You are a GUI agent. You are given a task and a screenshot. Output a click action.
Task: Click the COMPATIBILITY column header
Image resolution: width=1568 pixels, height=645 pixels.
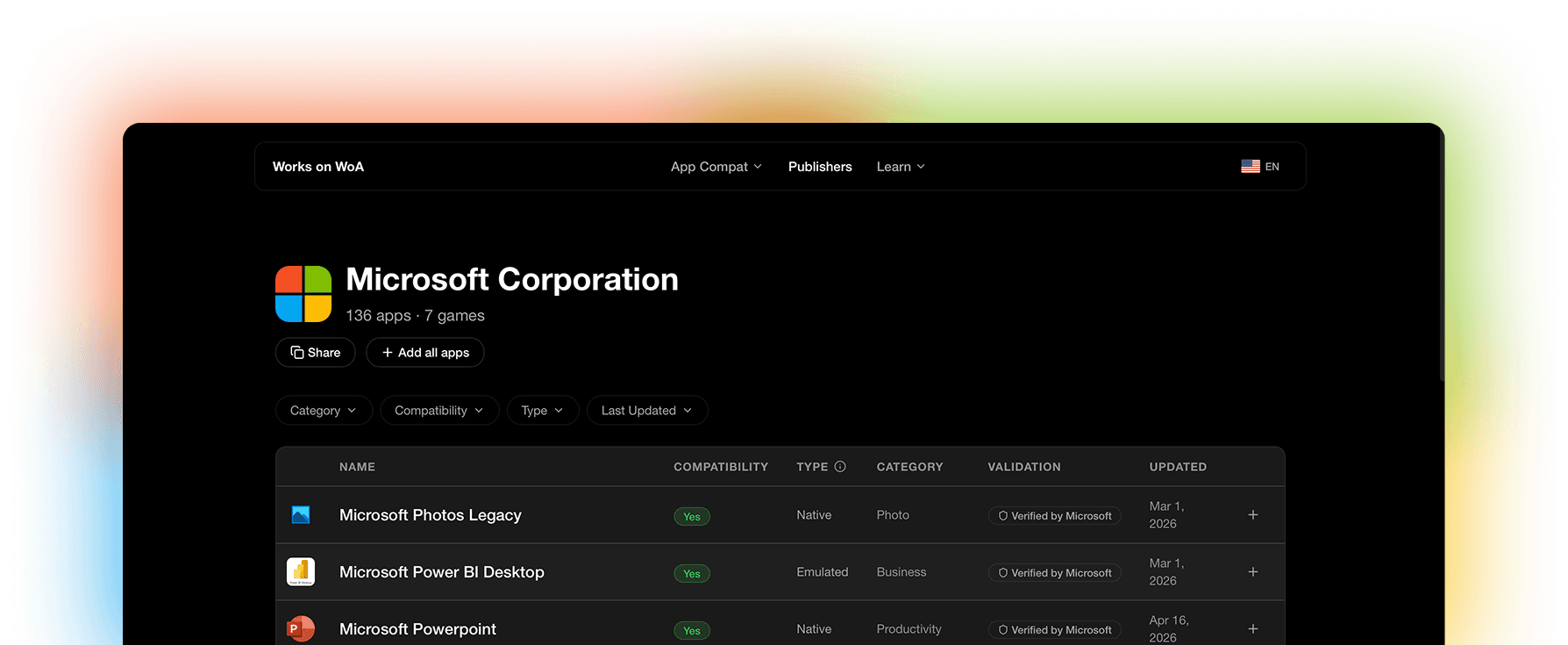click(721, 467)
